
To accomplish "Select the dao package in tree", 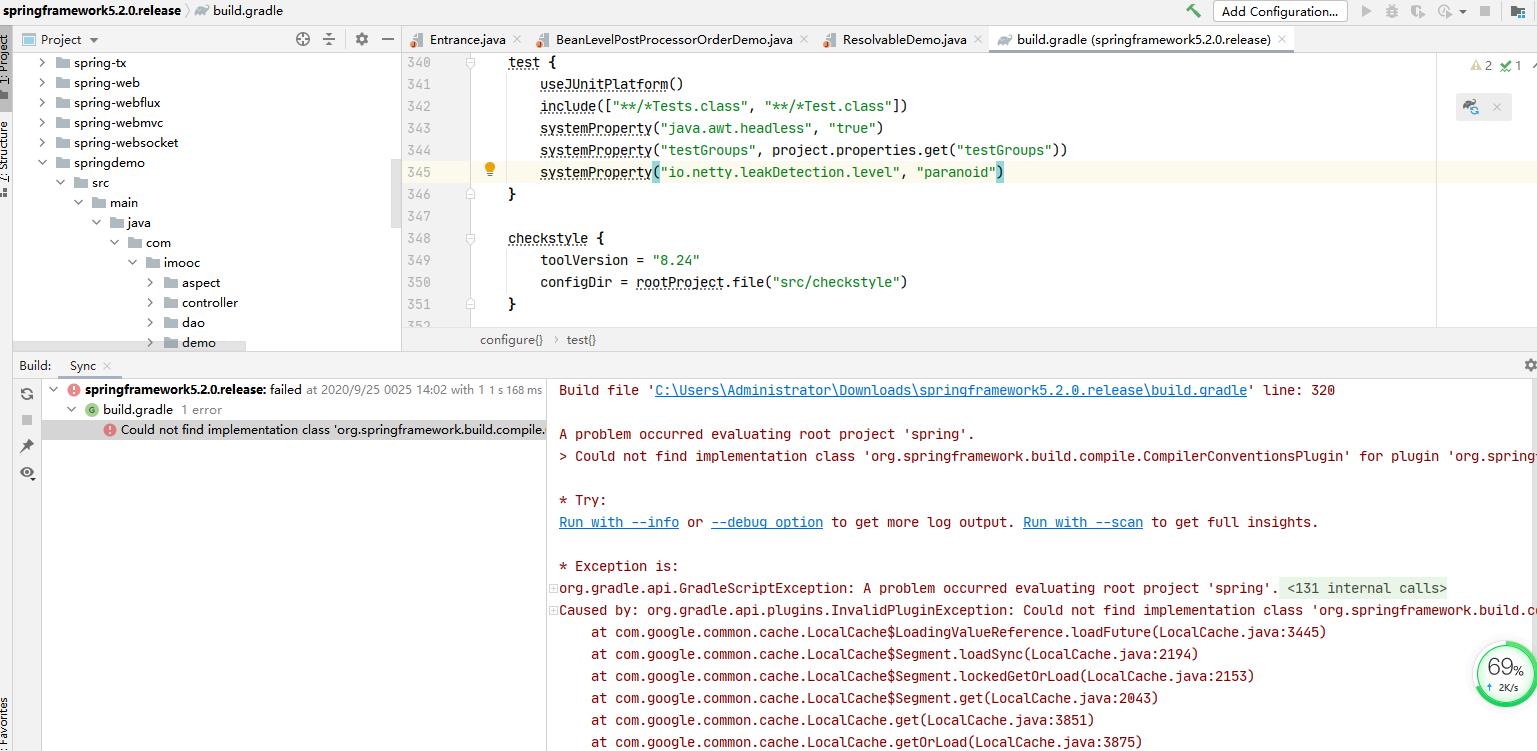I will click(x=193, y=322).
